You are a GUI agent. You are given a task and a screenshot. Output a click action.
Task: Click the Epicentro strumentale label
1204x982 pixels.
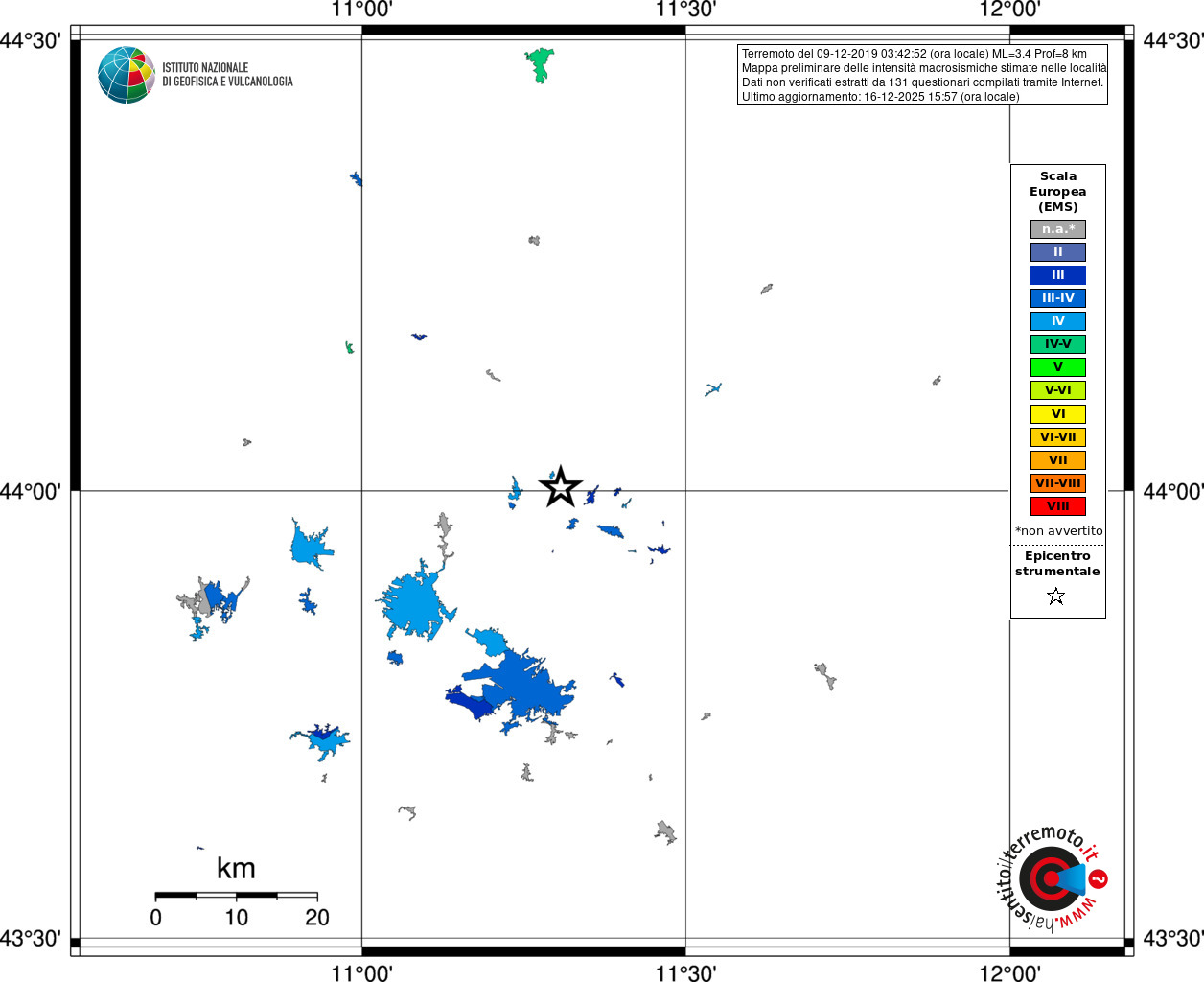click(x=1057, y=564)
